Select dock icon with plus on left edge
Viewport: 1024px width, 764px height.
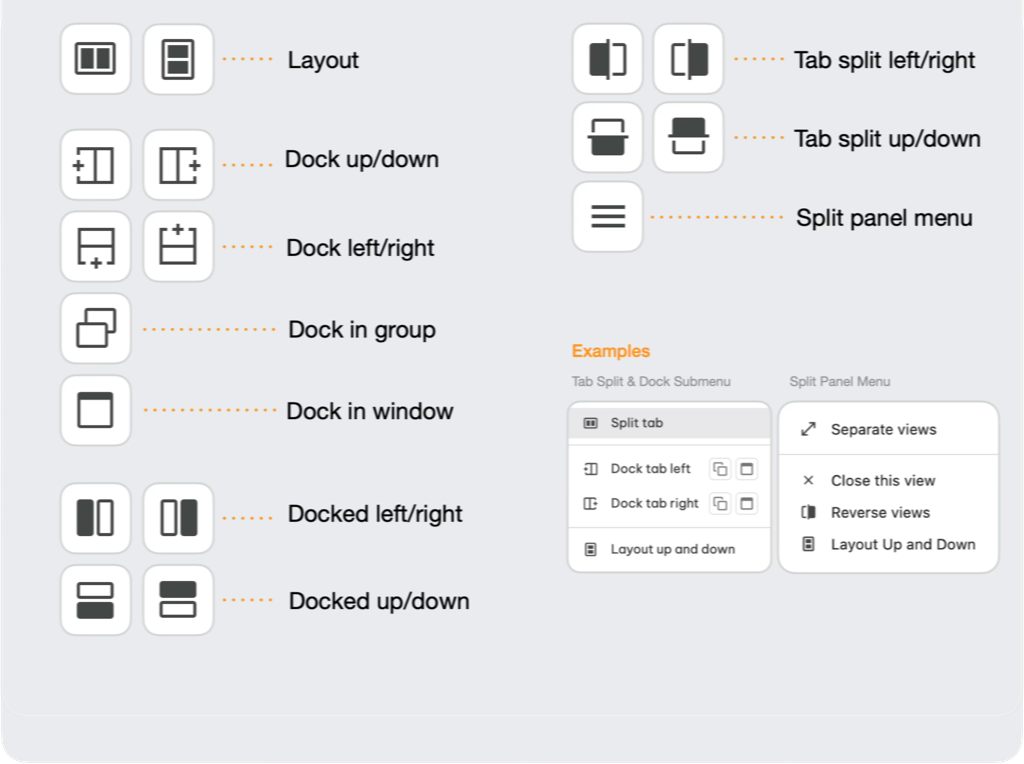click(x=96, y=165)
